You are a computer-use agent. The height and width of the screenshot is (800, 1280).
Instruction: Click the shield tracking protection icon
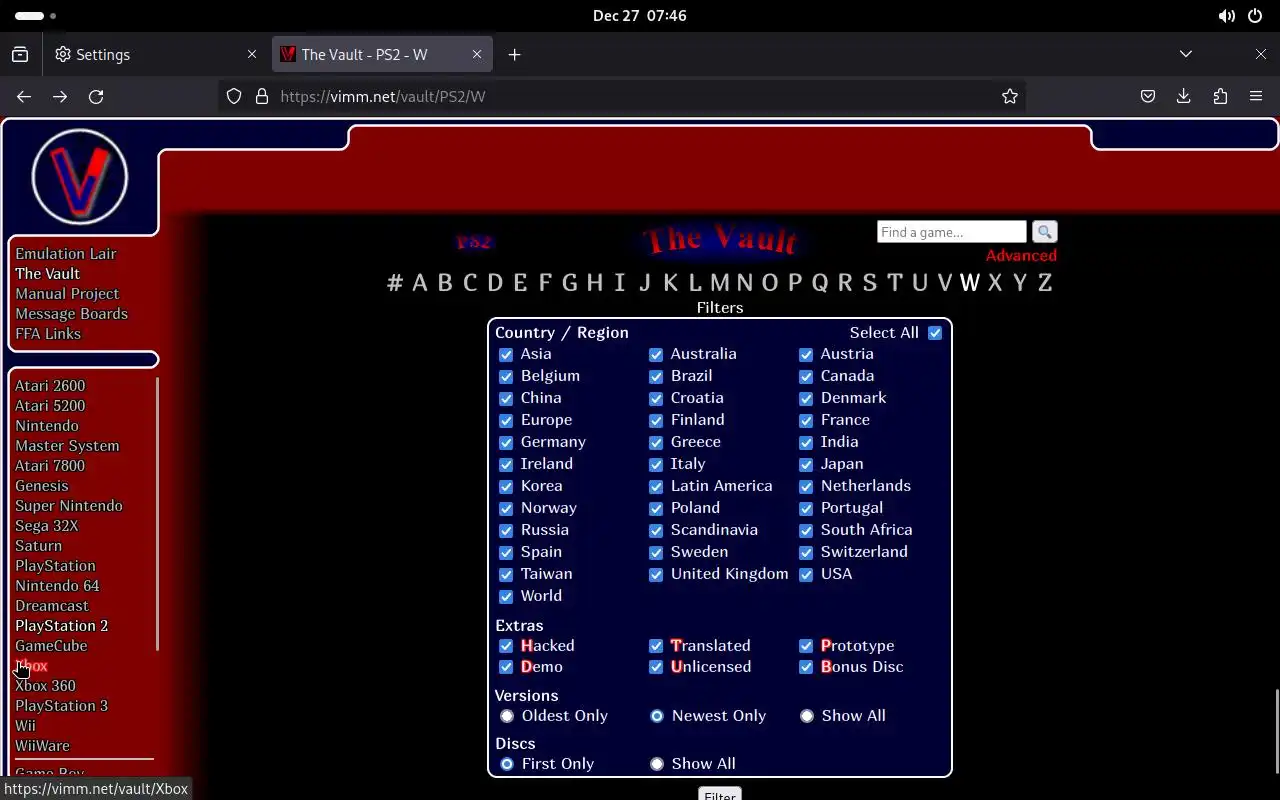click(x=234, y=96)
